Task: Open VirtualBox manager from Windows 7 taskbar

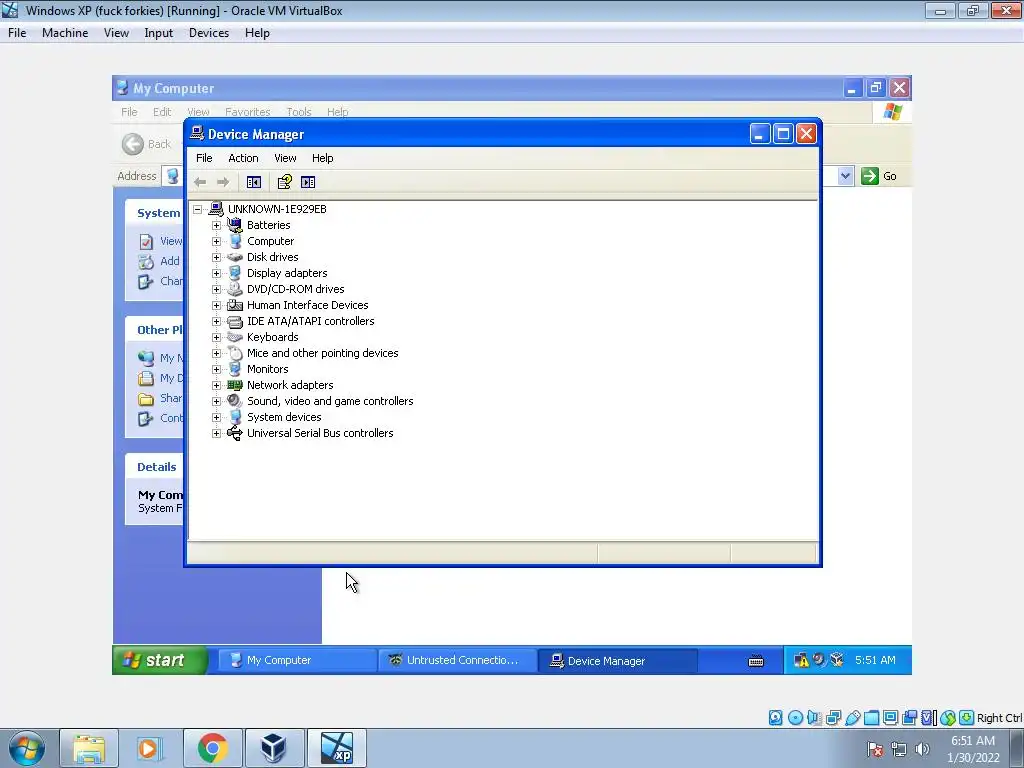Action: (x=274, y=748)
